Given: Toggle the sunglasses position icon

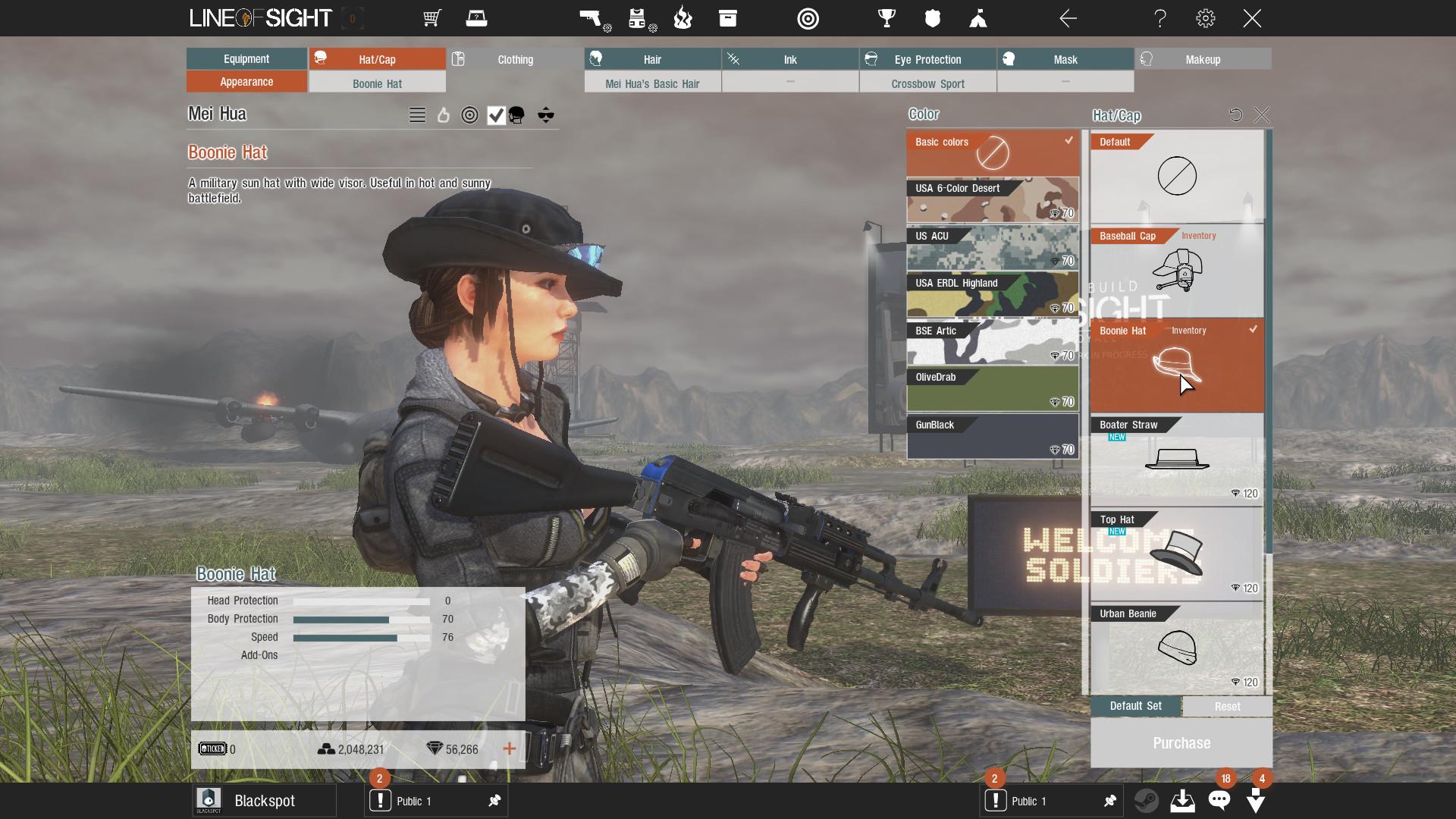Looking at the screenshot, I should tap(546, 115).
